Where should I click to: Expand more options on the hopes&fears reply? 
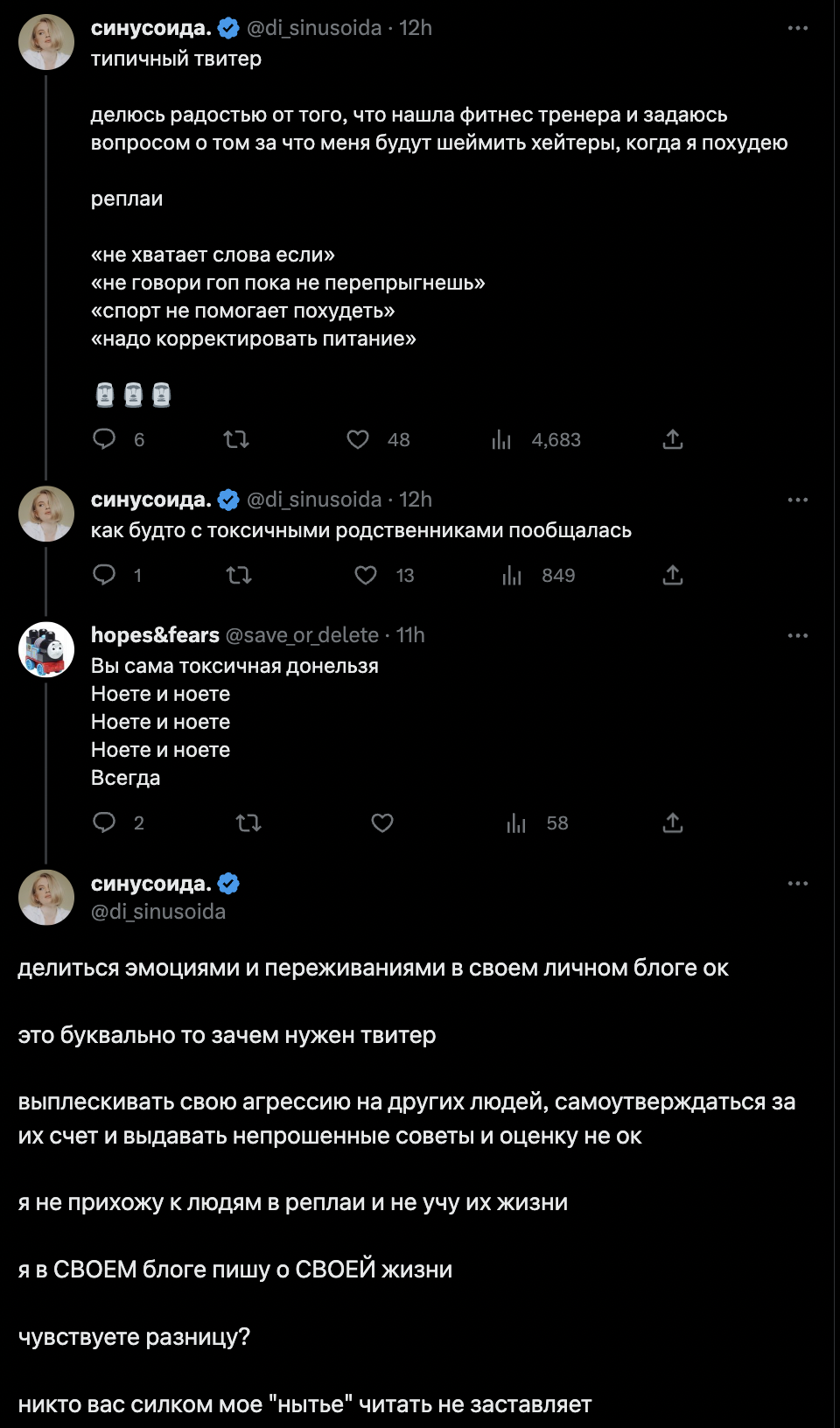click(797, 635)
